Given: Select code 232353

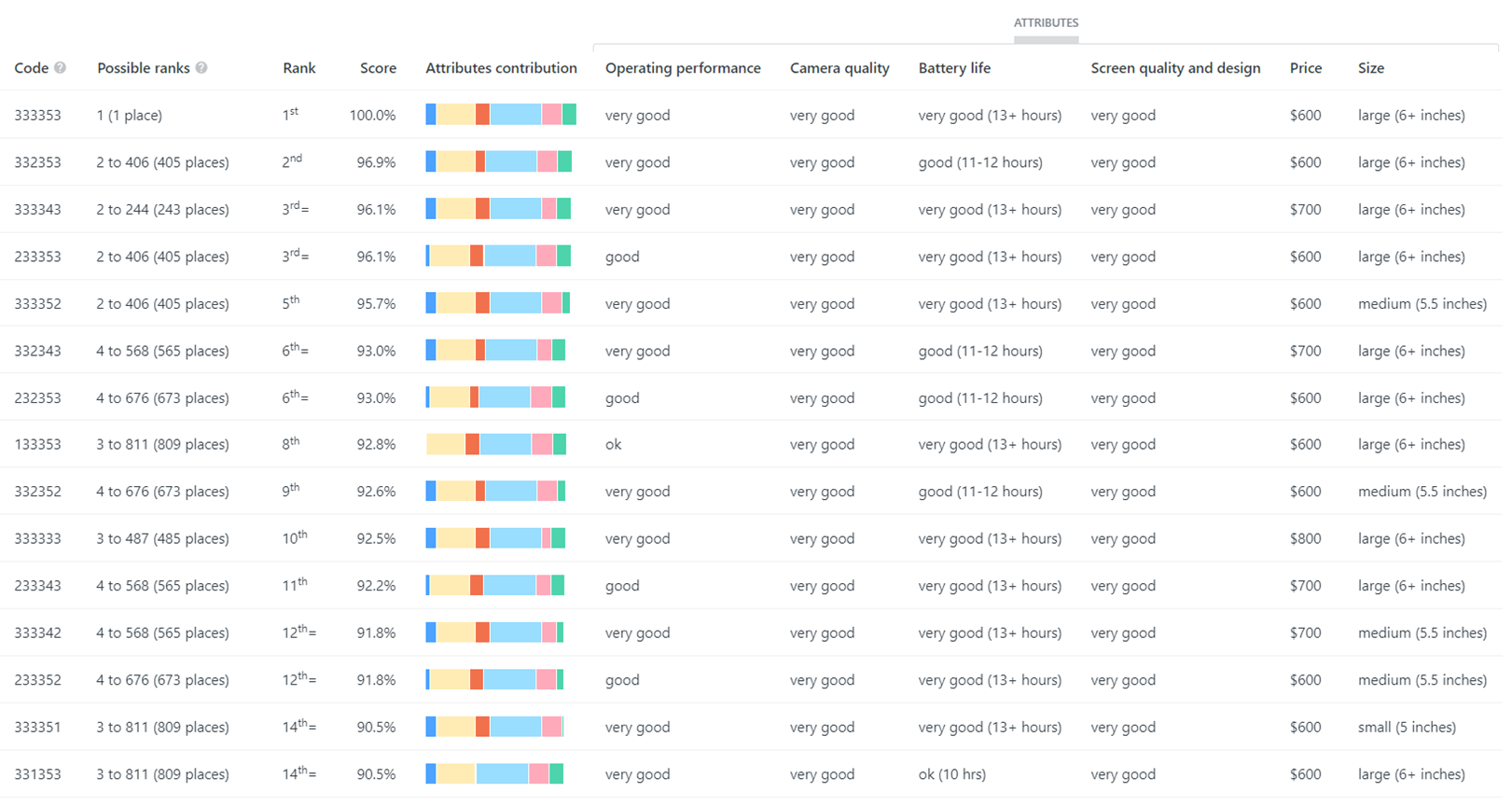Looking at the screenshot, I should (x=37, y=398).
